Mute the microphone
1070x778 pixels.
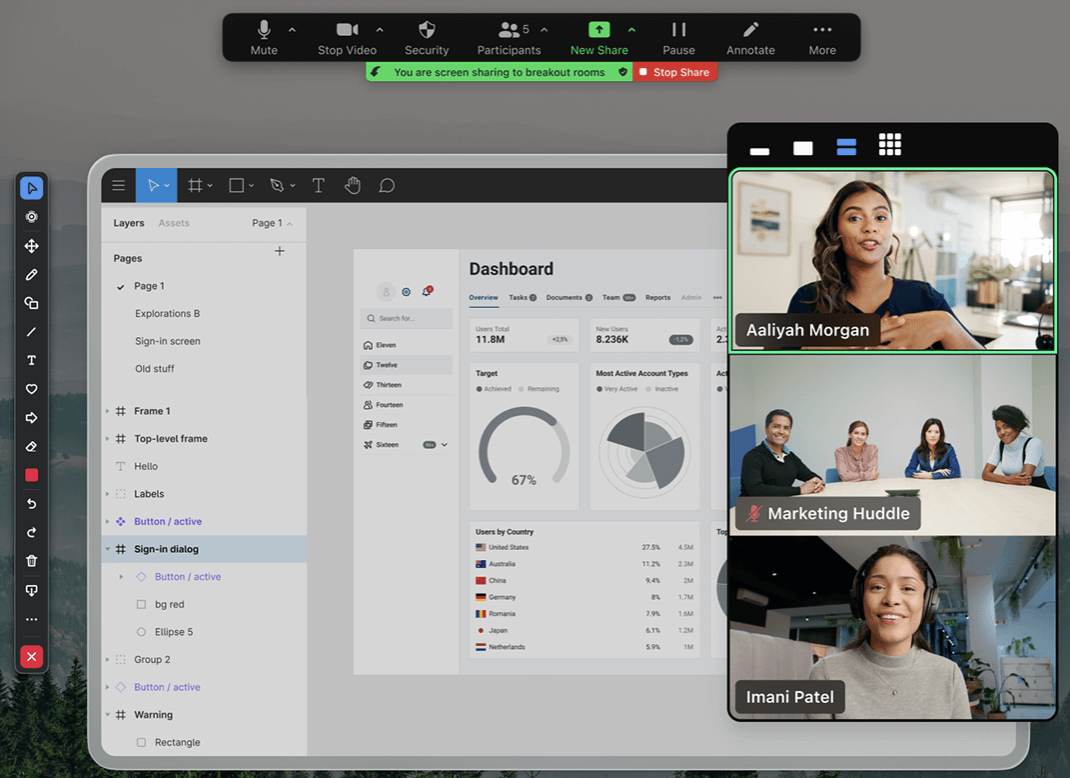coord(264,37)
